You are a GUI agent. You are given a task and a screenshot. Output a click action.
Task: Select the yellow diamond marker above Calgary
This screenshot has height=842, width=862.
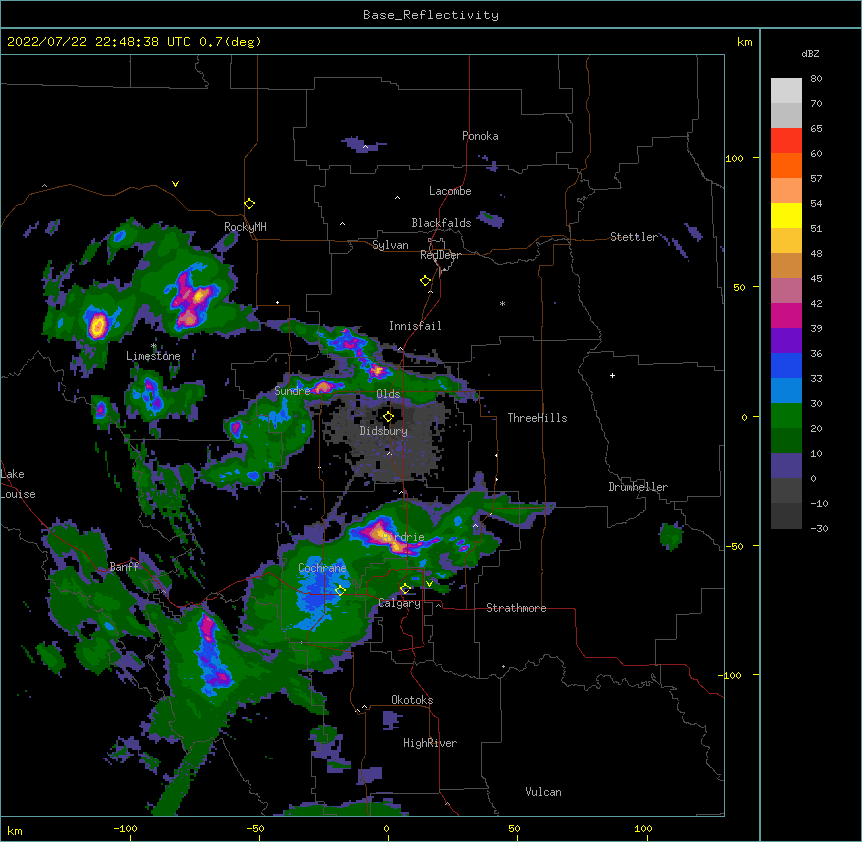405,589
